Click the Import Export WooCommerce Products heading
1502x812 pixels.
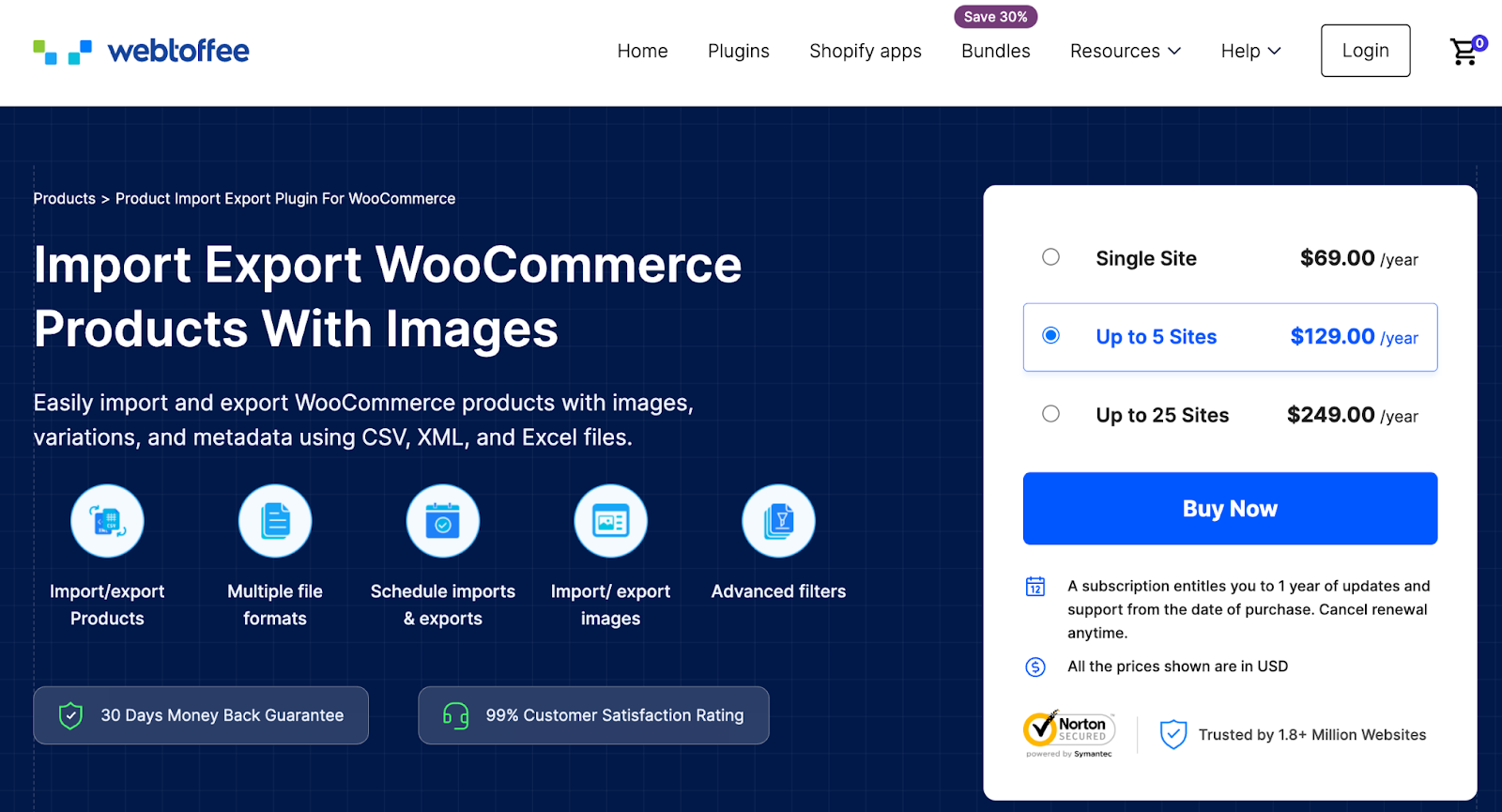pyautogui.click(x=388, y=297)
